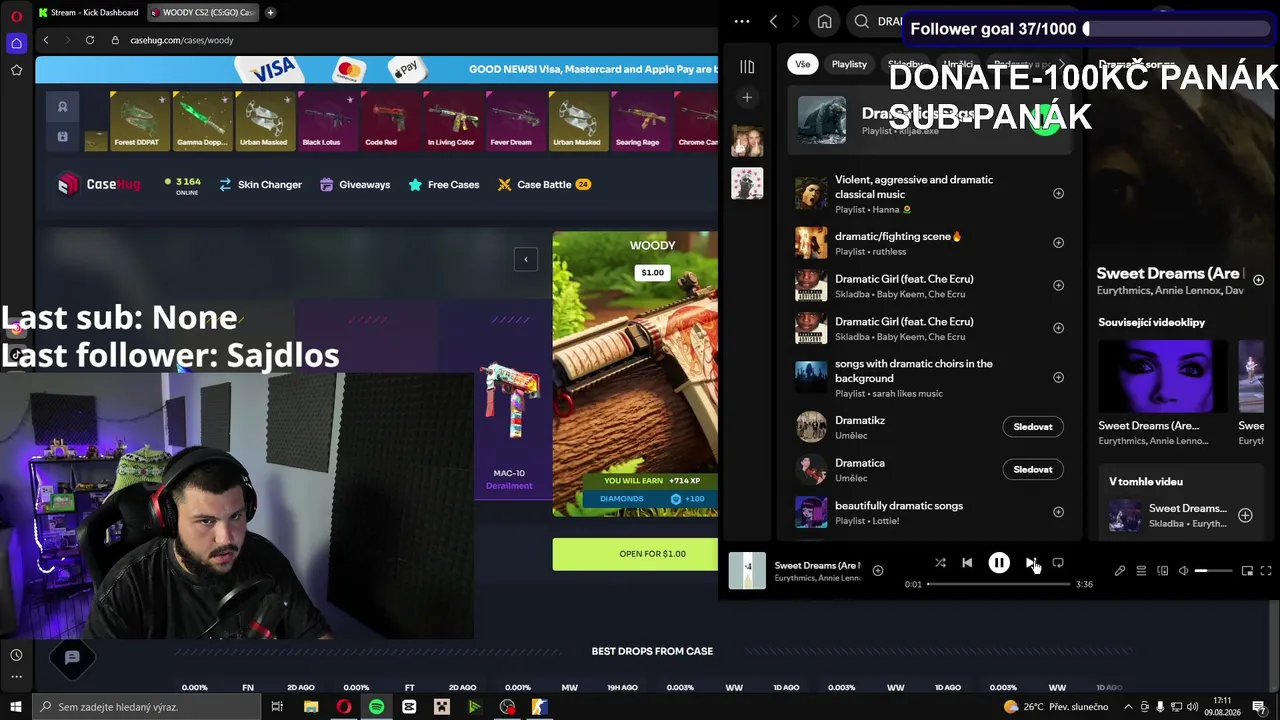Go back in Opera browser
Image resolution: width=1280 pixels, height=720 pixels.
(46, 40)
